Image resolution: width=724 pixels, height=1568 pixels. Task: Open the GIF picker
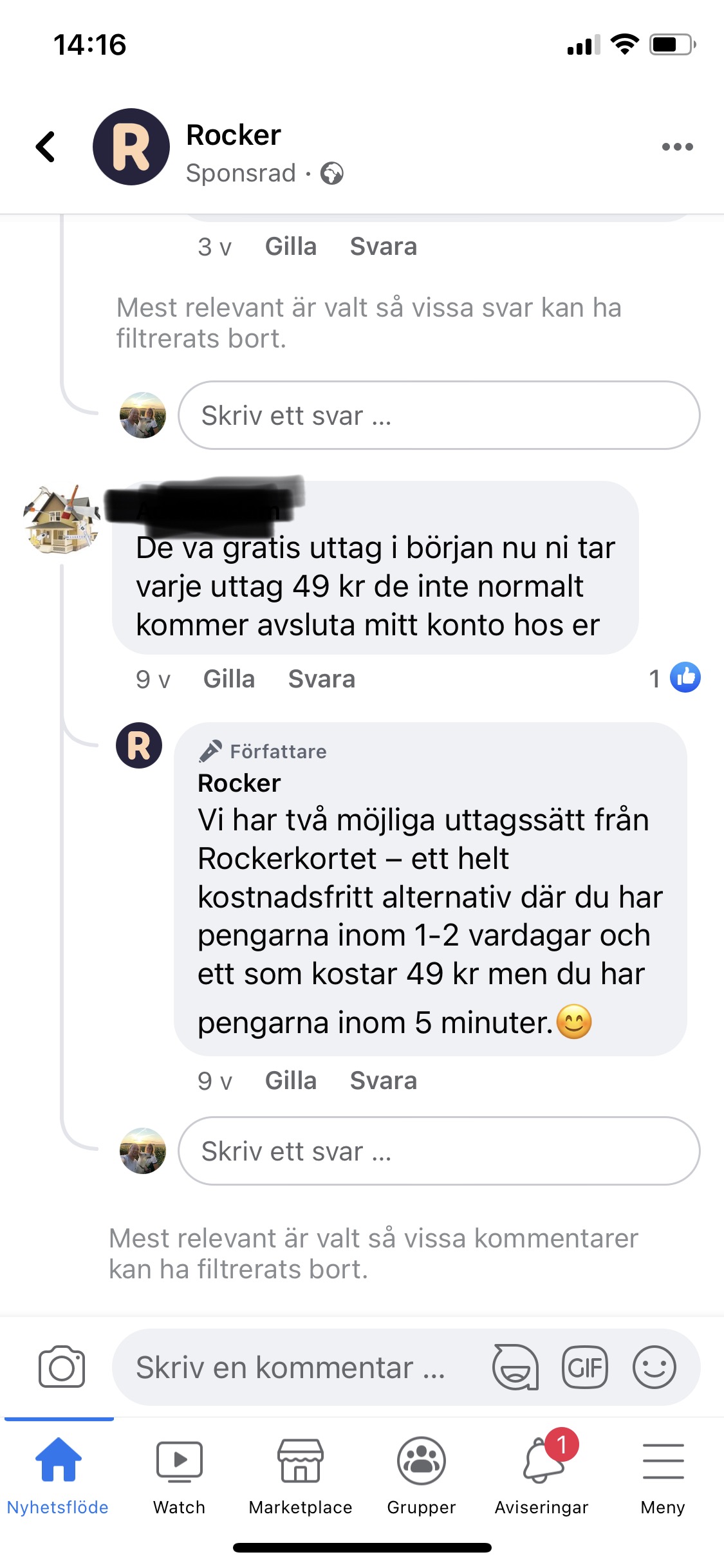[x=584, y=1367]
